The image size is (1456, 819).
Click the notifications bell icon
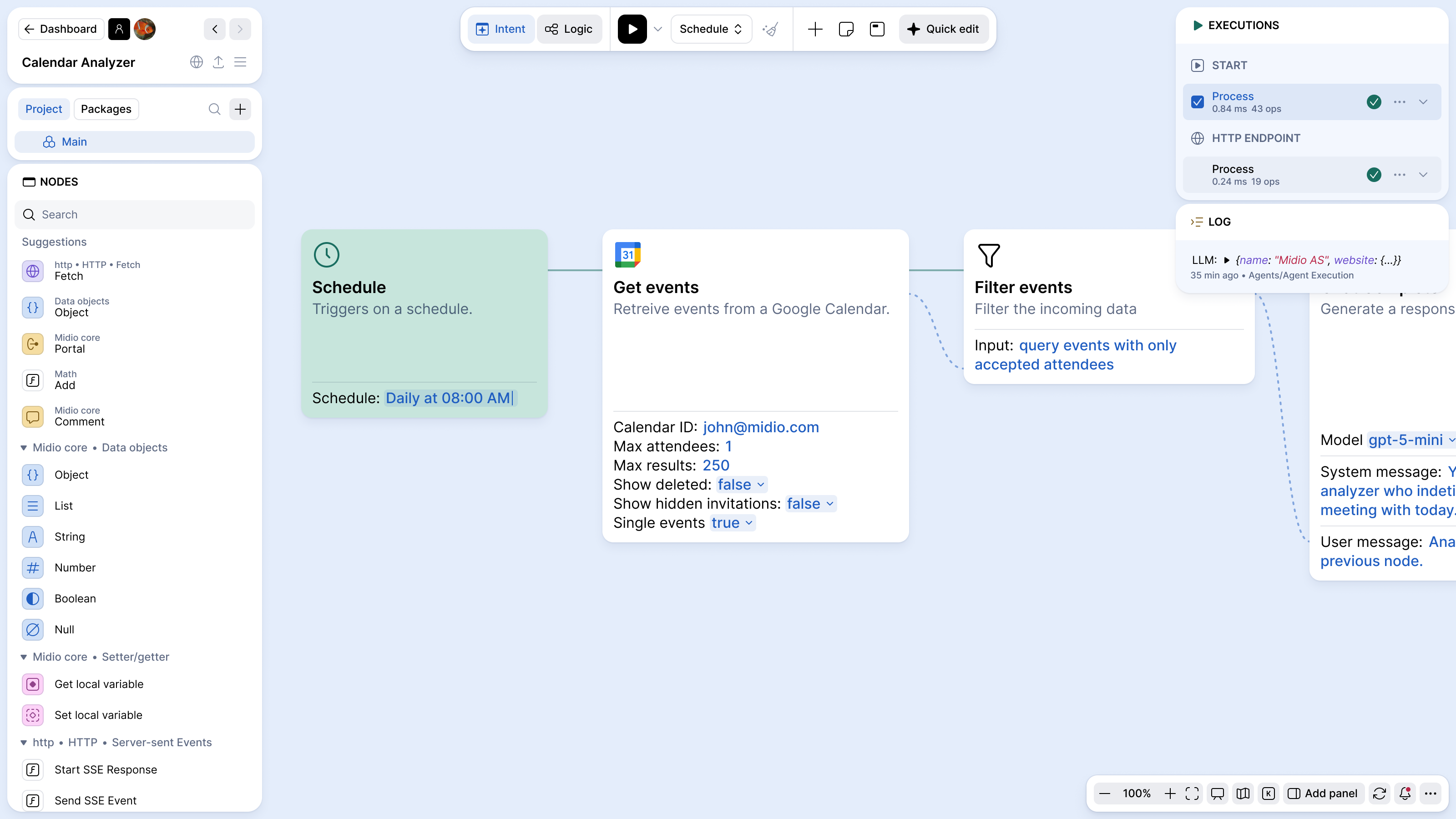pyautogui.click(x=1405, y=793)
